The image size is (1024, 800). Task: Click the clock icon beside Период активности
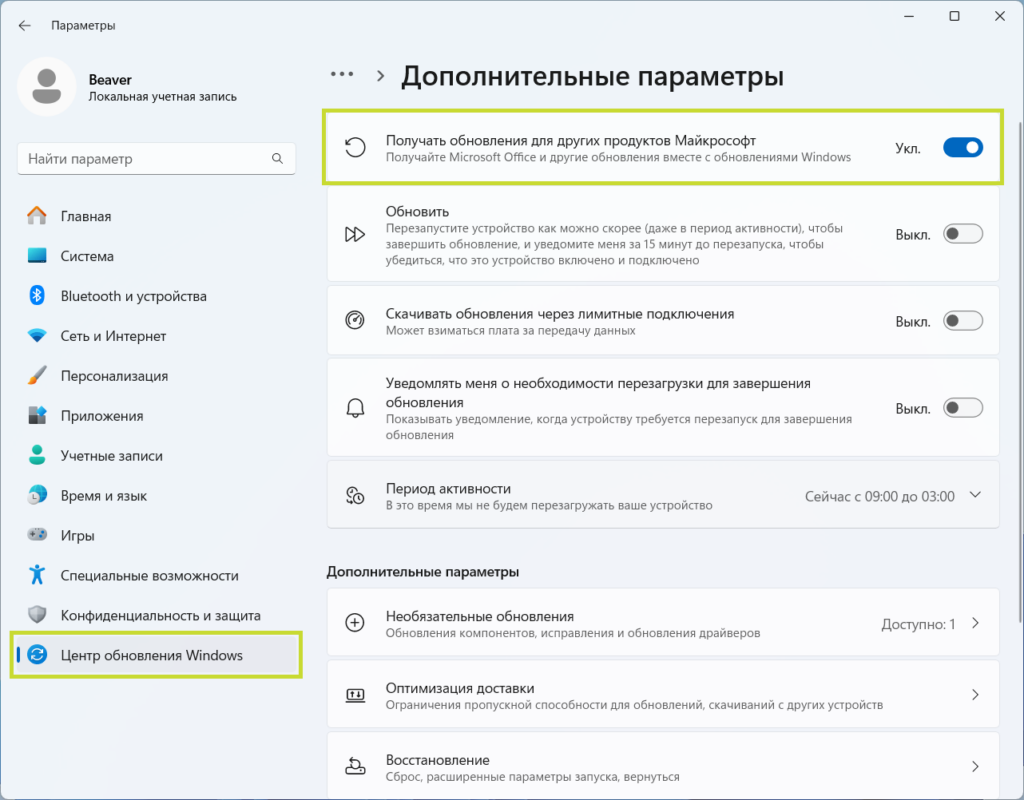tap(355, 496)
